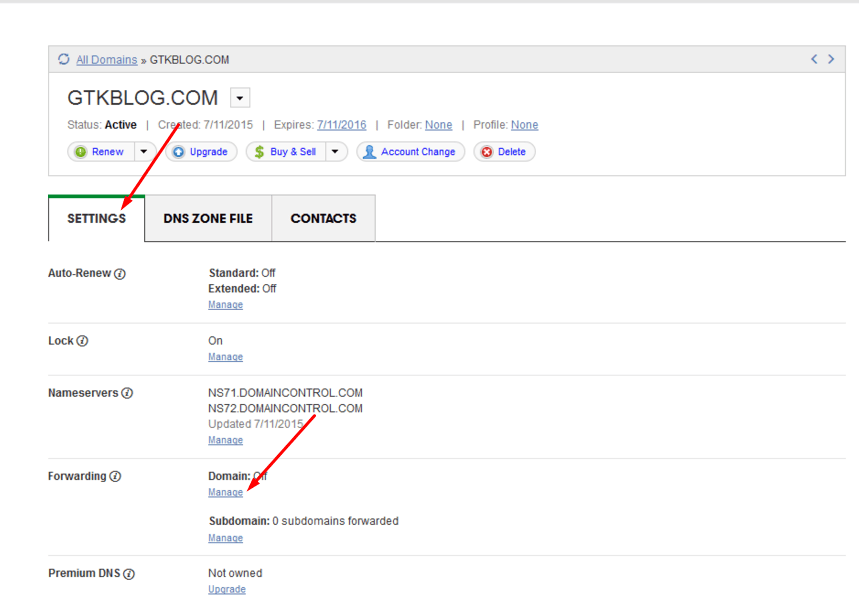This screenshot has height=603, width=859.
Task: Open Manage link under Lock setting
Action: click(225, 357)
